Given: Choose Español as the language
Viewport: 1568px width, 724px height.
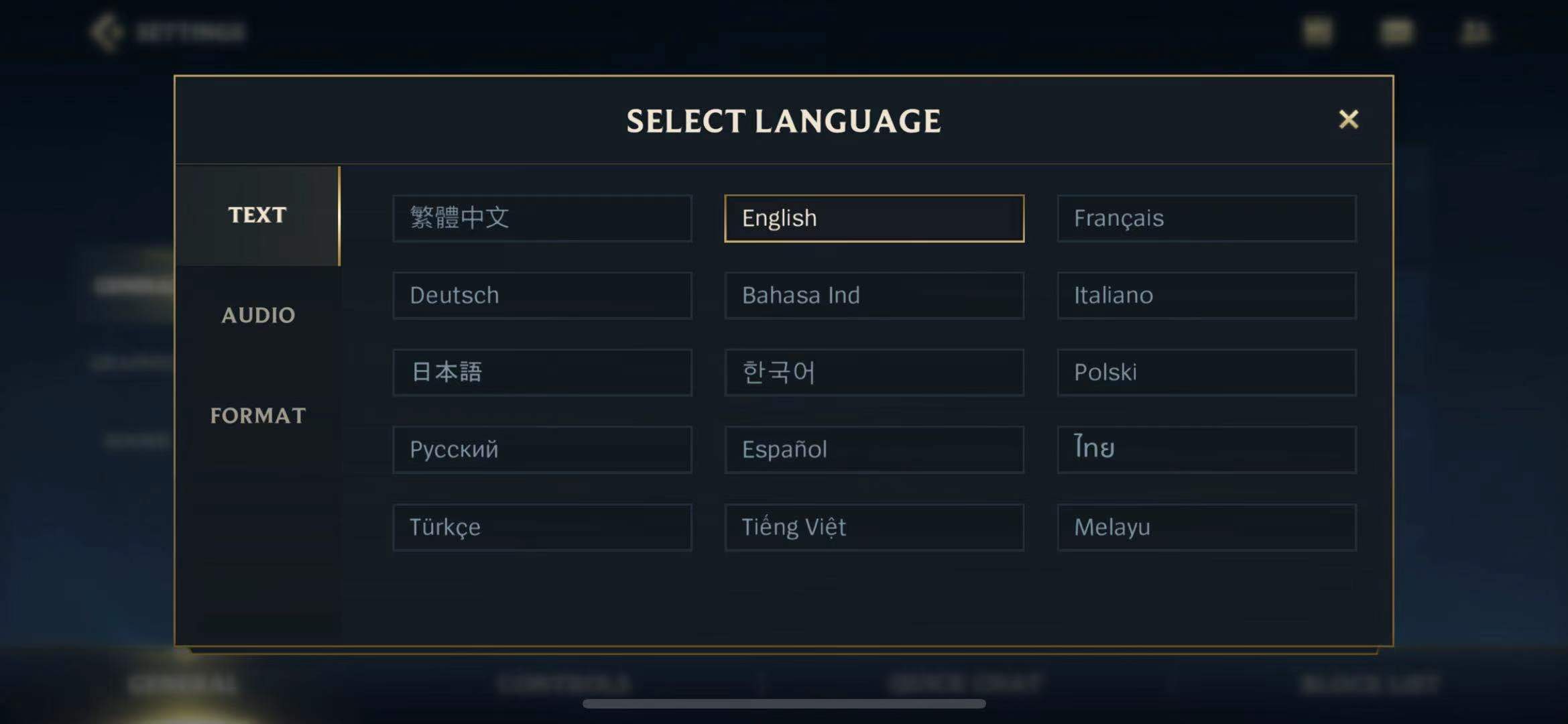Looking at the screenshot, I should (x=873, y=449).
